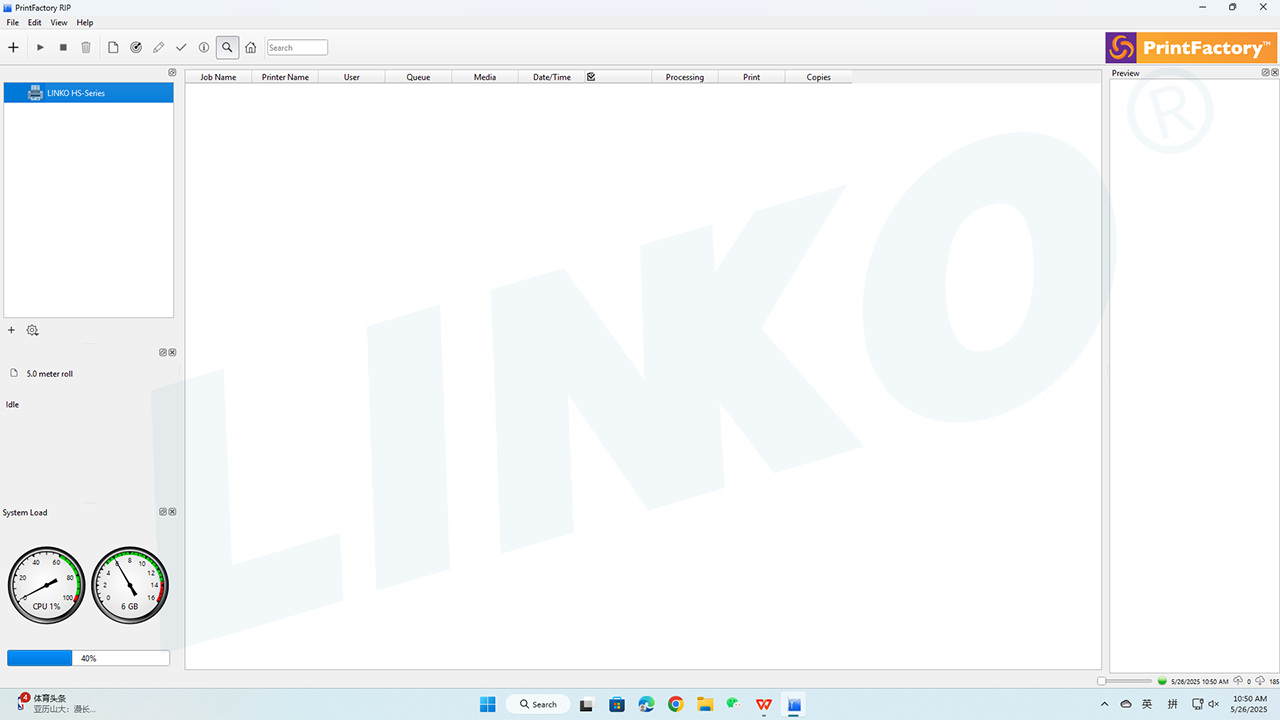This screenshot has width=1280, height=720.
Task: Close the Preview panel
Action: coord(1274,72)
